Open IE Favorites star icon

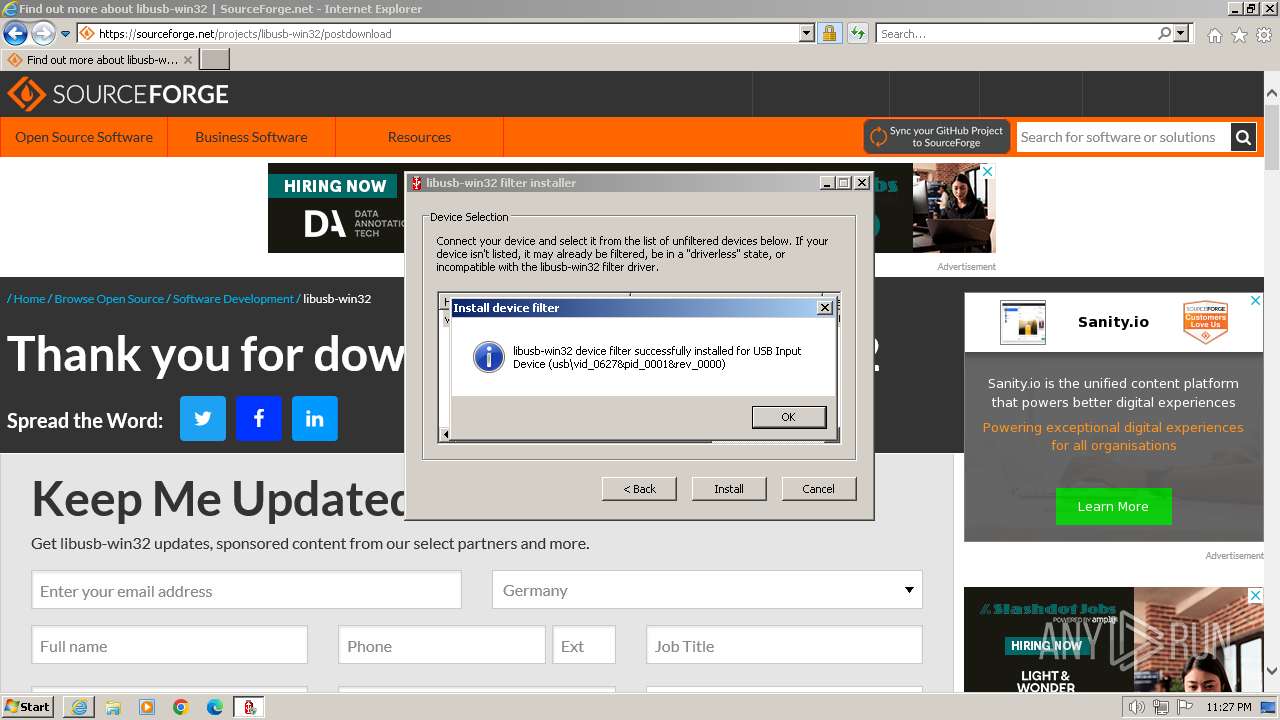pos(1239,35)
